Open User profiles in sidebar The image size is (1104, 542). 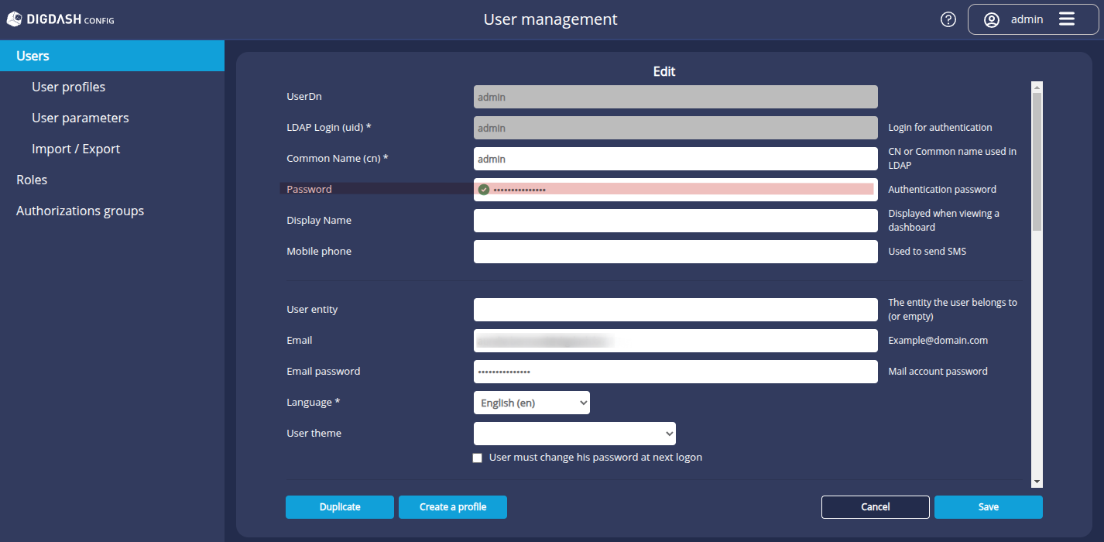[x=68, y=87]
